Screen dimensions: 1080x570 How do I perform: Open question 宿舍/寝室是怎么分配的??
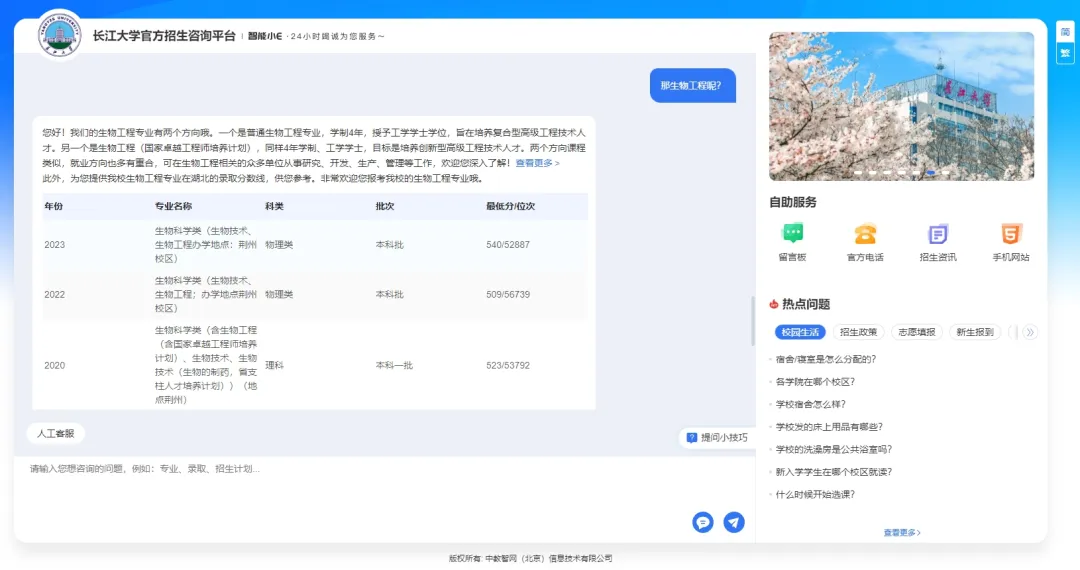coord(826,359)
